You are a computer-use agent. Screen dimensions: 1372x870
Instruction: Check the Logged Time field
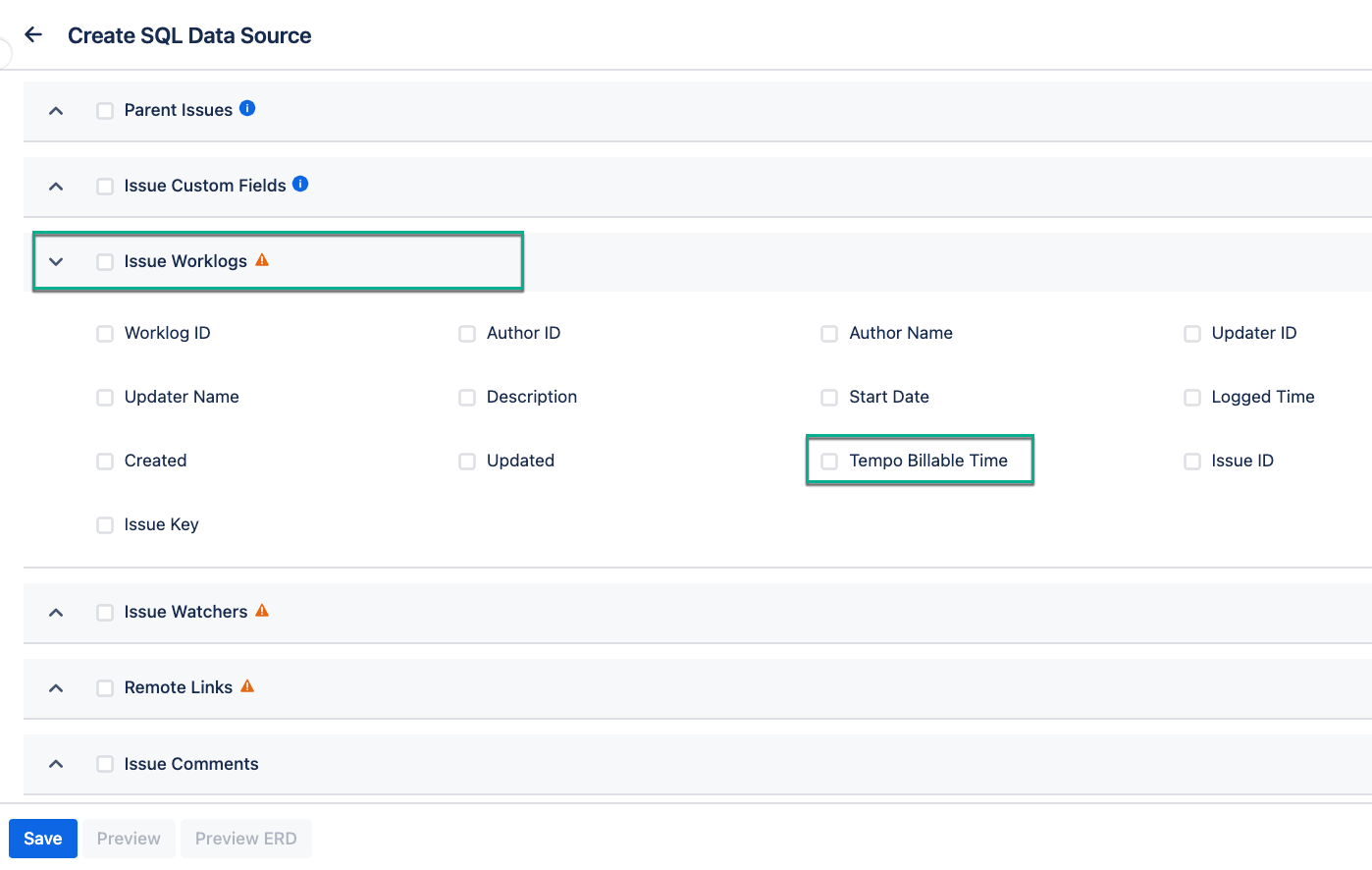click(x=1192, y=398)
